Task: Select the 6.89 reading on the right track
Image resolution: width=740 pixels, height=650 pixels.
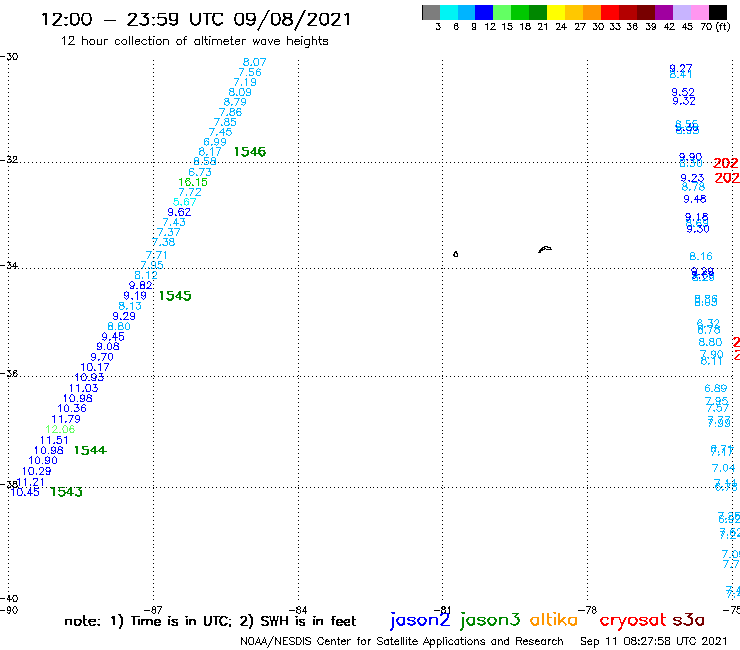Action: pos(715,388)
